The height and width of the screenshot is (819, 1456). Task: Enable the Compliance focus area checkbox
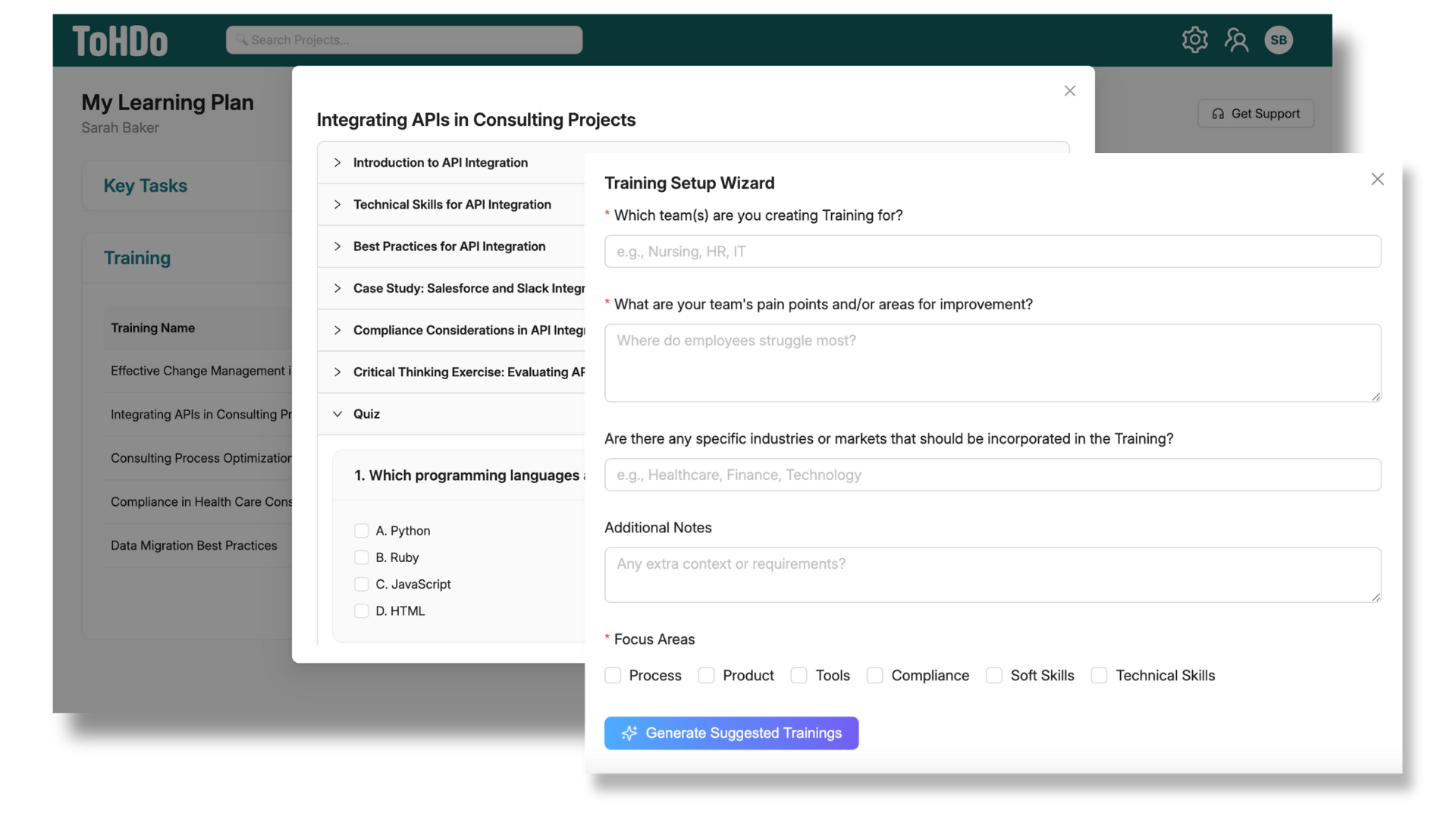pos(875,675)
